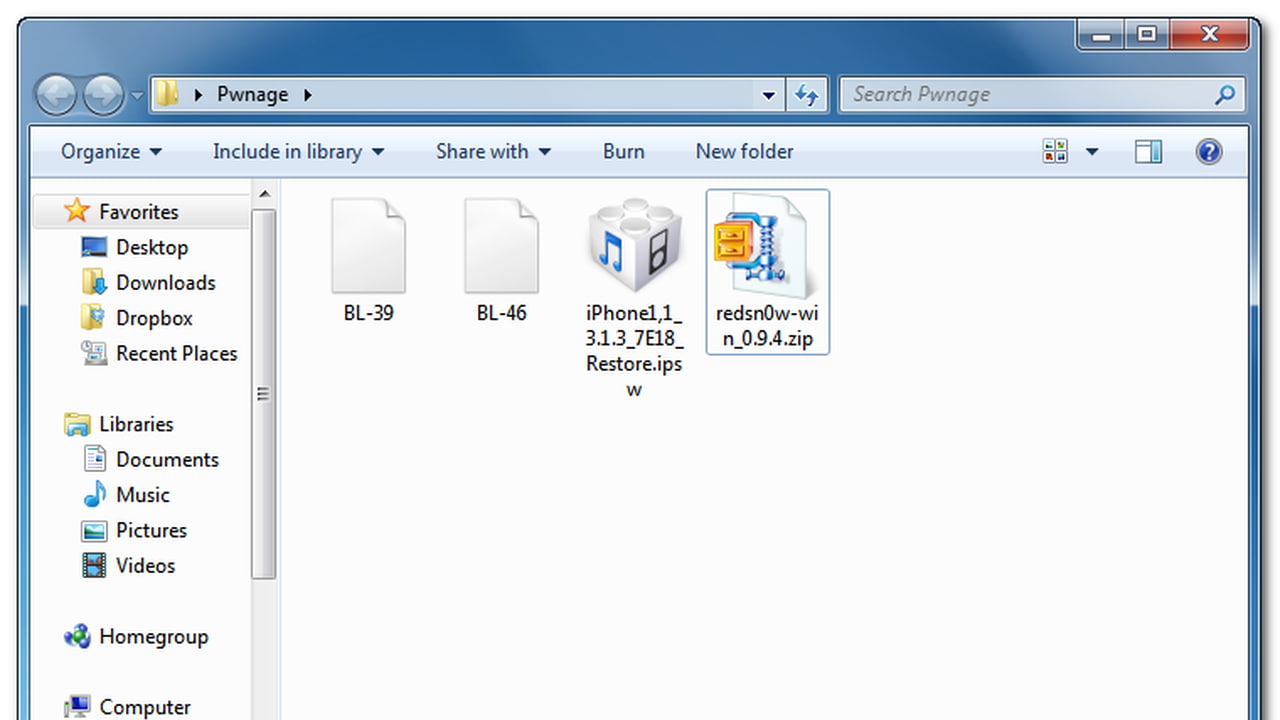Click the Homegroup icon
Viewport: 1280px width, 720px height.
(x=77, y=636)
